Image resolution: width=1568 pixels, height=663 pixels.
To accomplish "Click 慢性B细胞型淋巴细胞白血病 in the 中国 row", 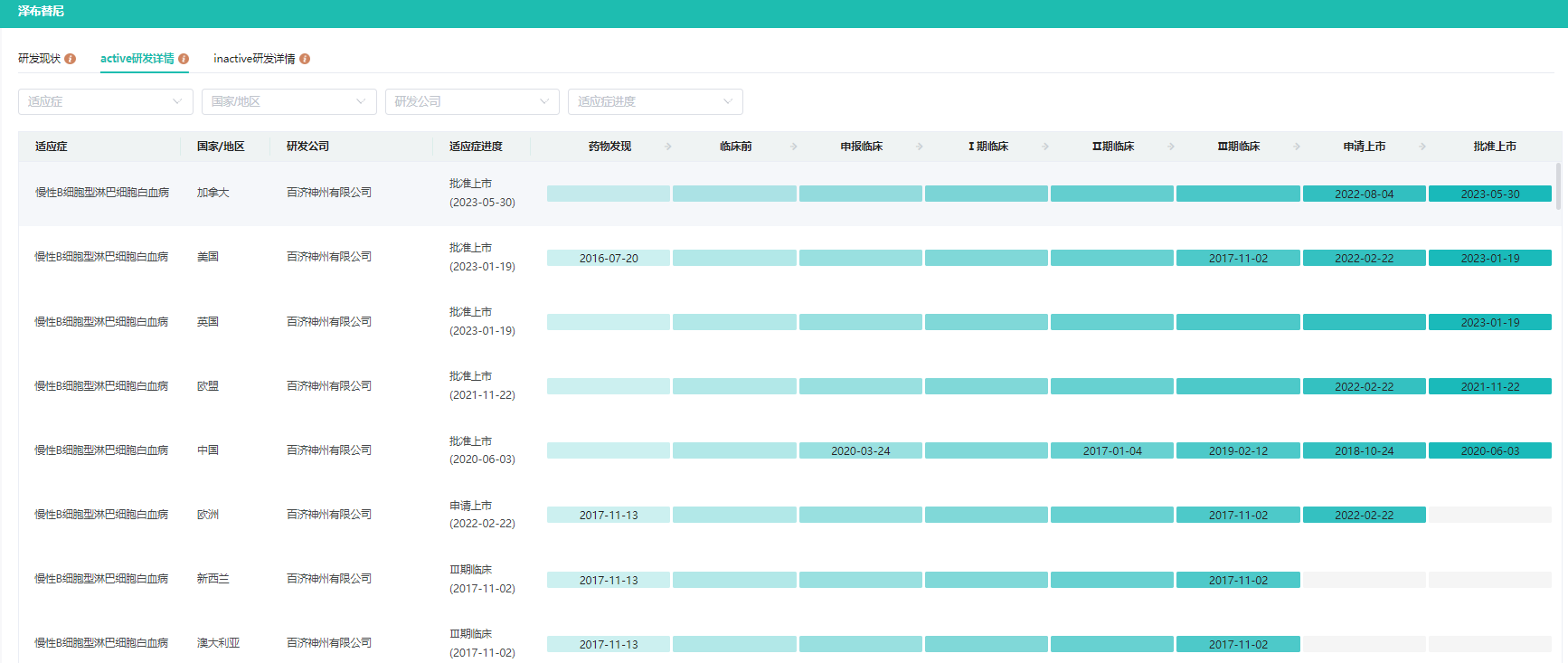I will pos(101,450).
